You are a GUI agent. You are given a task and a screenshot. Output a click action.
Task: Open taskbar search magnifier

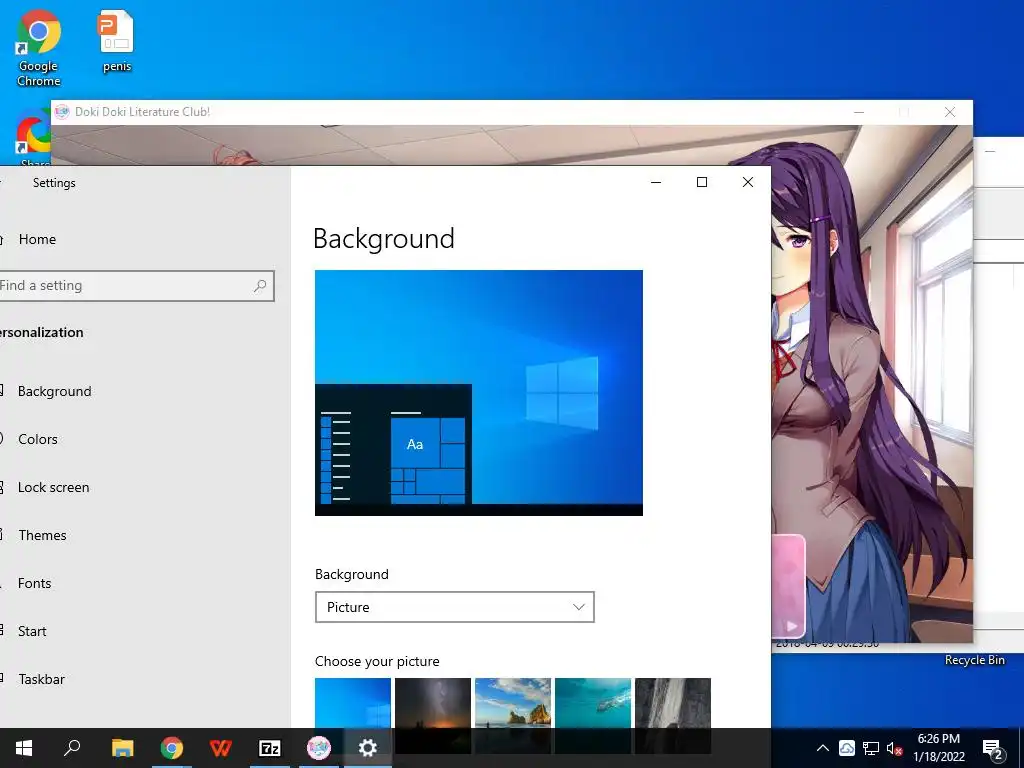point(72,748)
